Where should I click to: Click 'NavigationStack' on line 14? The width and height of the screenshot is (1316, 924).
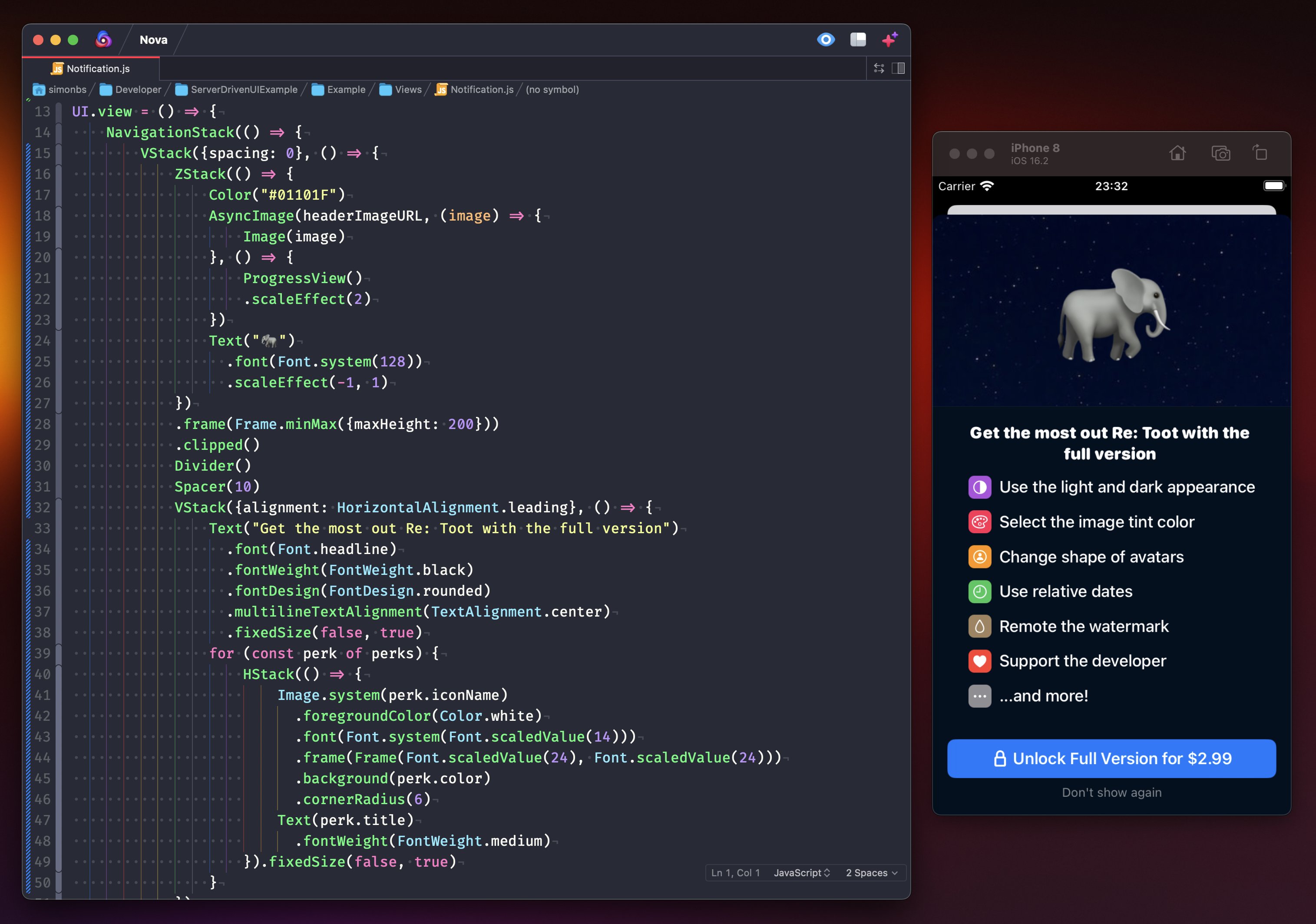pyautogui.click(x=170, y=132)
